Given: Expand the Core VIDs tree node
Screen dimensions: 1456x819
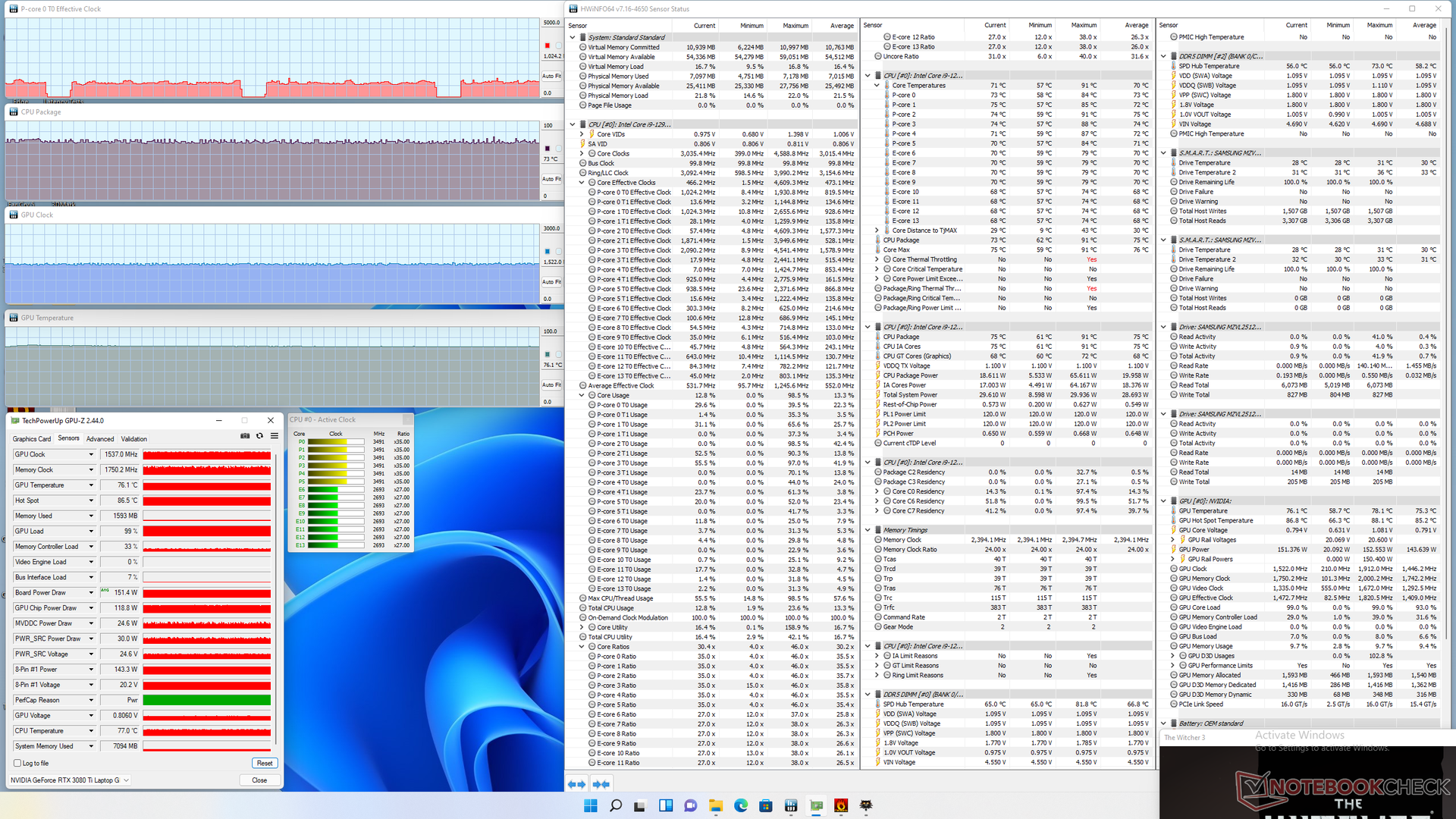Looking at the screenshot, I should click(582, 134).
